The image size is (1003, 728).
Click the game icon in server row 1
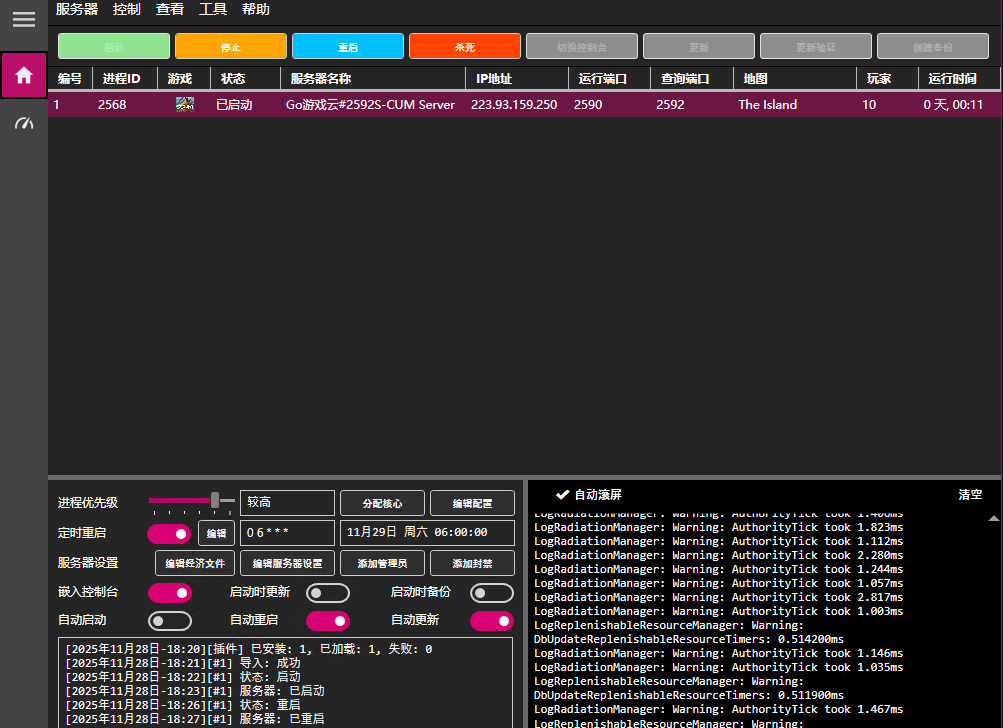coord(185,104)
